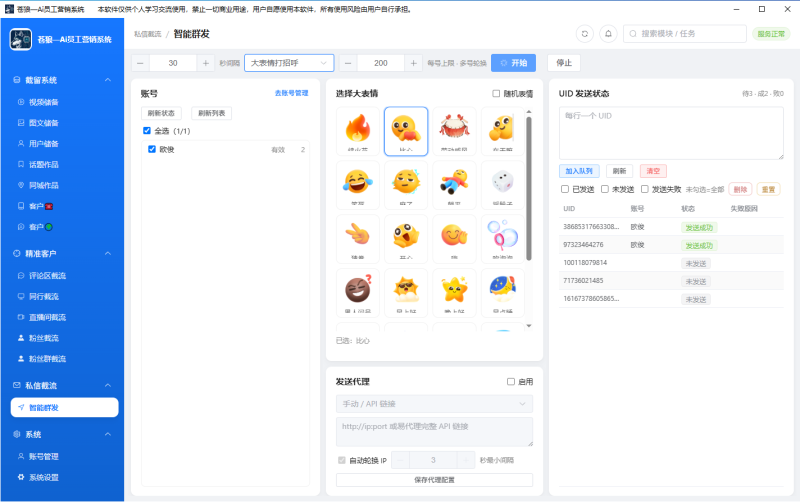Go to 粉丝群截流 menu item
800x502 pixels.
click(47, 359)
